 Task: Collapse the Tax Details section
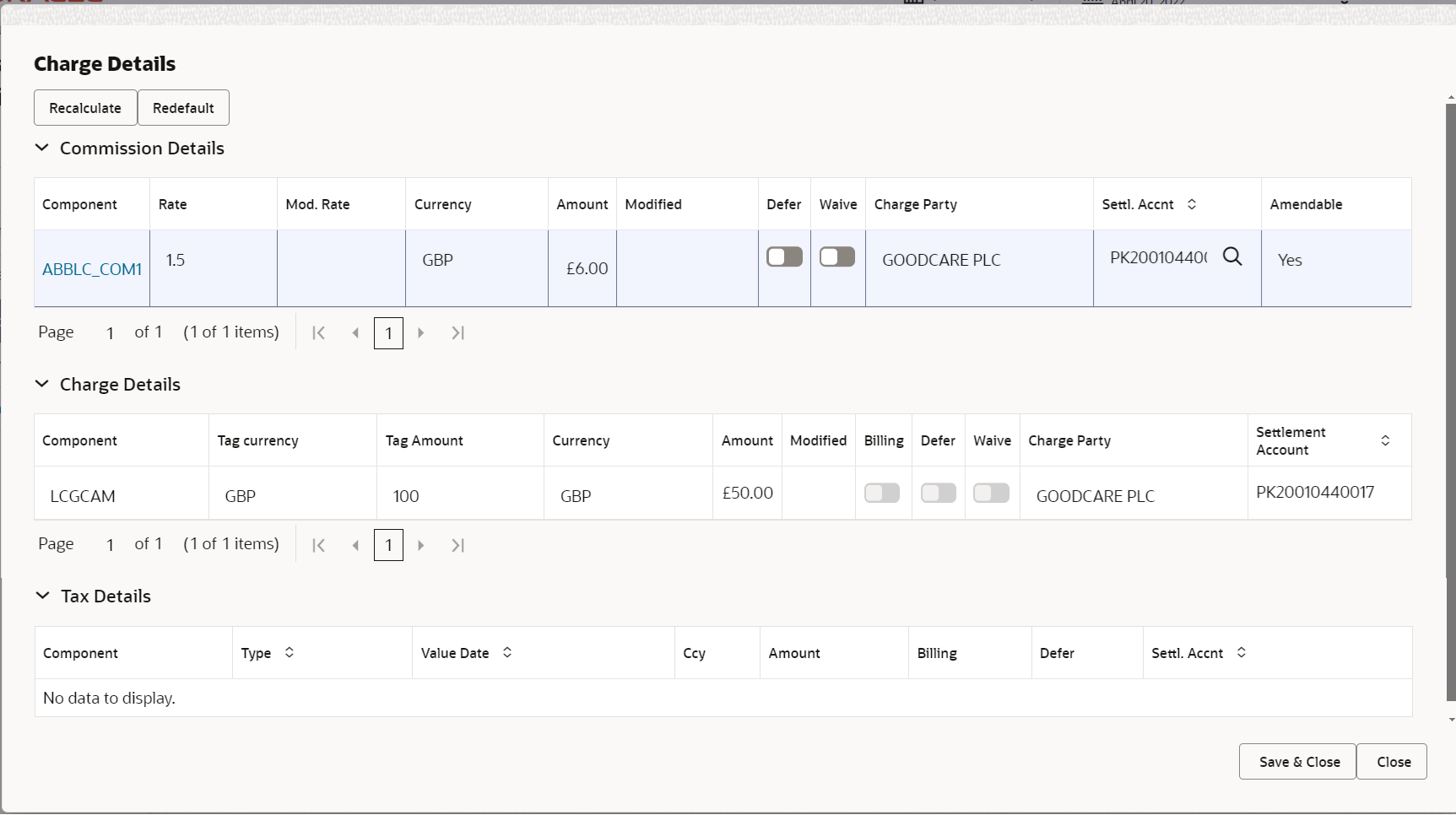(x=42, y=596)
